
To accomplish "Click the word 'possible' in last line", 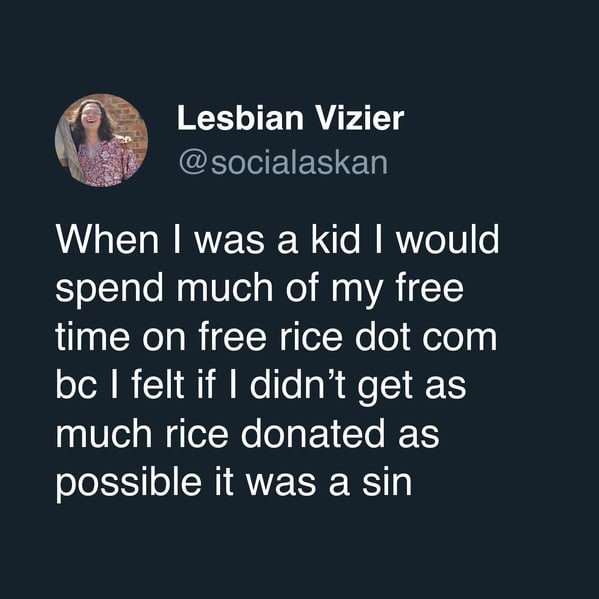I will [x=128, y=483].
